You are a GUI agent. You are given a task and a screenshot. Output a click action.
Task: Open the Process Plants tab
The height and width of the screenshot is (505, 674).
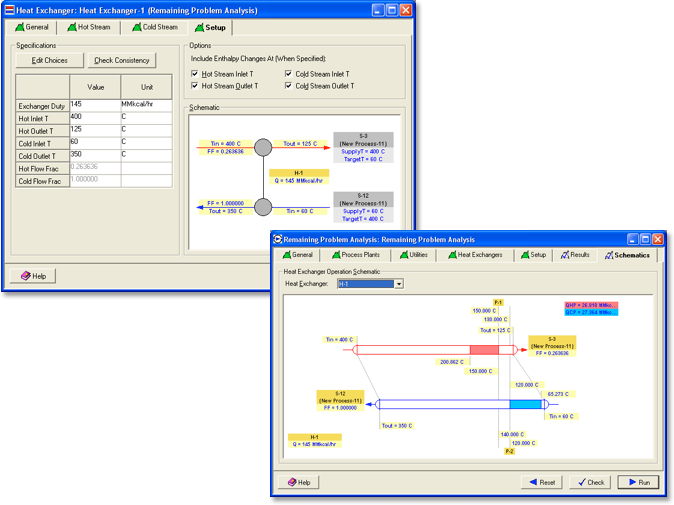click(356, 255)
